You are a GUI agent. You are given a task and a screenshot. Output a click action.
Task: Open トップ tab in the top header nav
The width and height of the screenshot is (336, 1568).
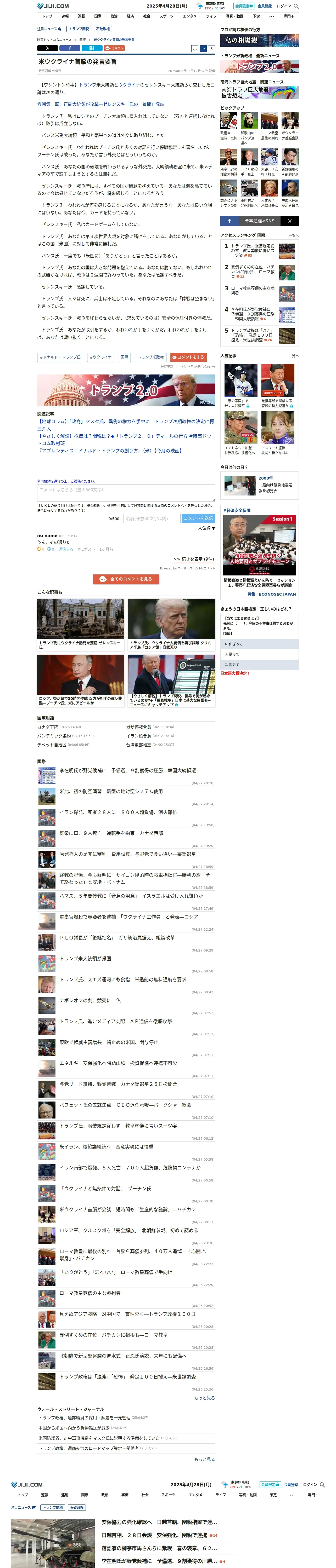(x=47, y=16)
